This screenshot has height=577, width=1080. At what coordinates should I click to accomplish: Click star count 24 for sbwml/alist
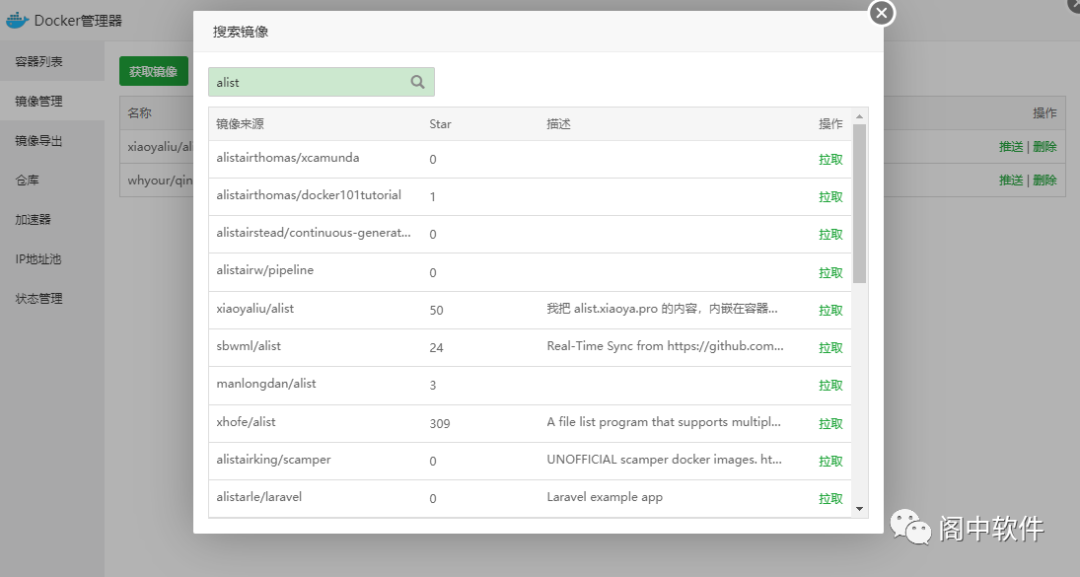[x=436, y=348]
